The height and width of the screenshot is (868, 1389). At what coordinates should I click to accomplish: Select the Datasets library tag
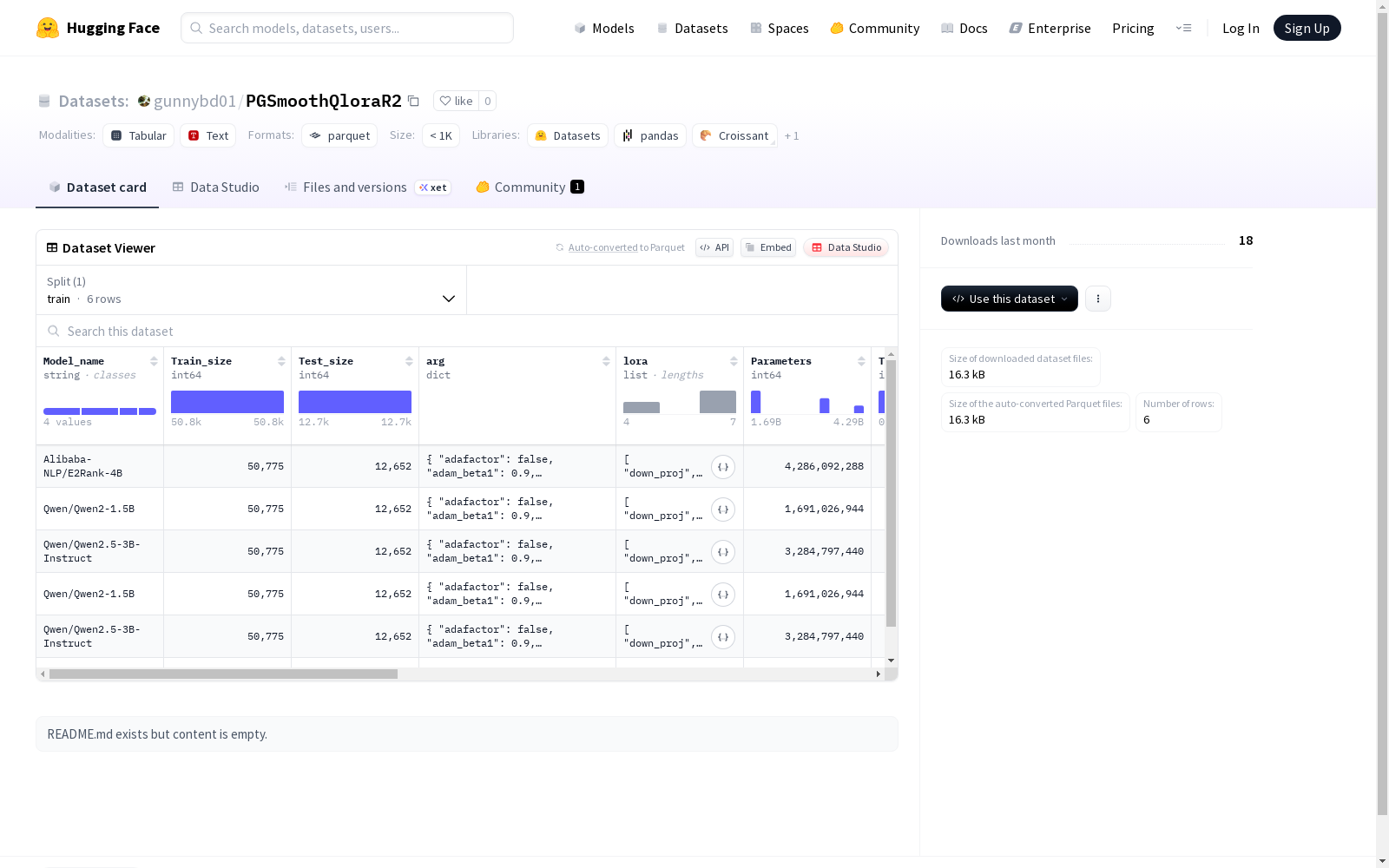[568, 135]
